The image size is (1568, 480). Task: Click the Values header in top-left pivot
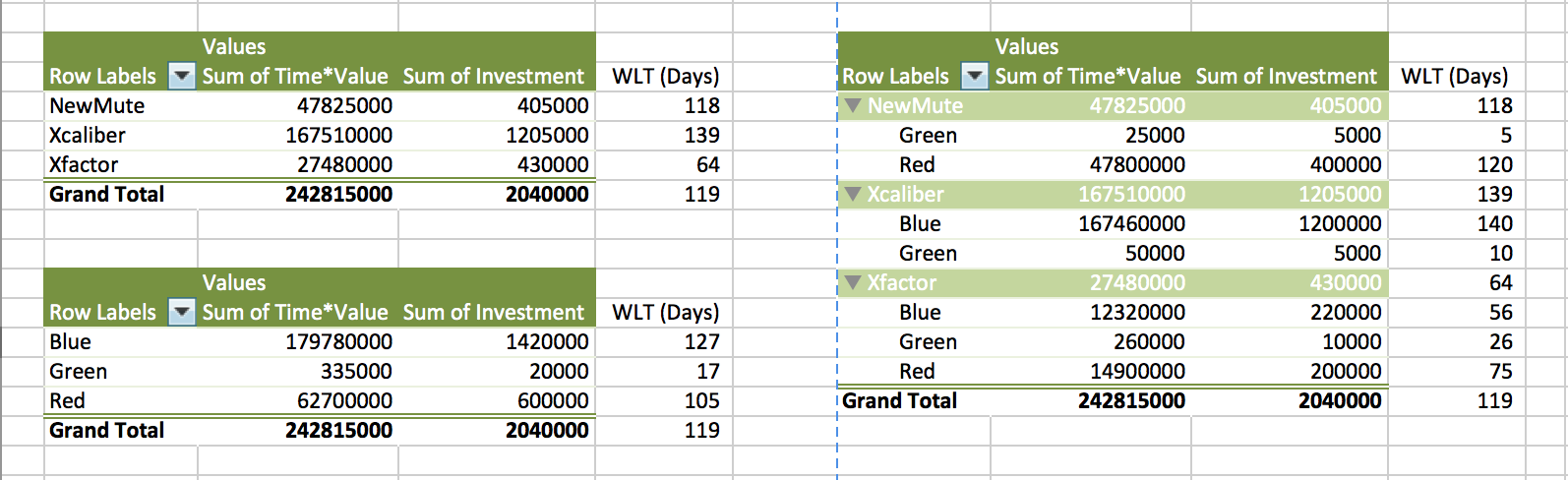tap(234, 46)
